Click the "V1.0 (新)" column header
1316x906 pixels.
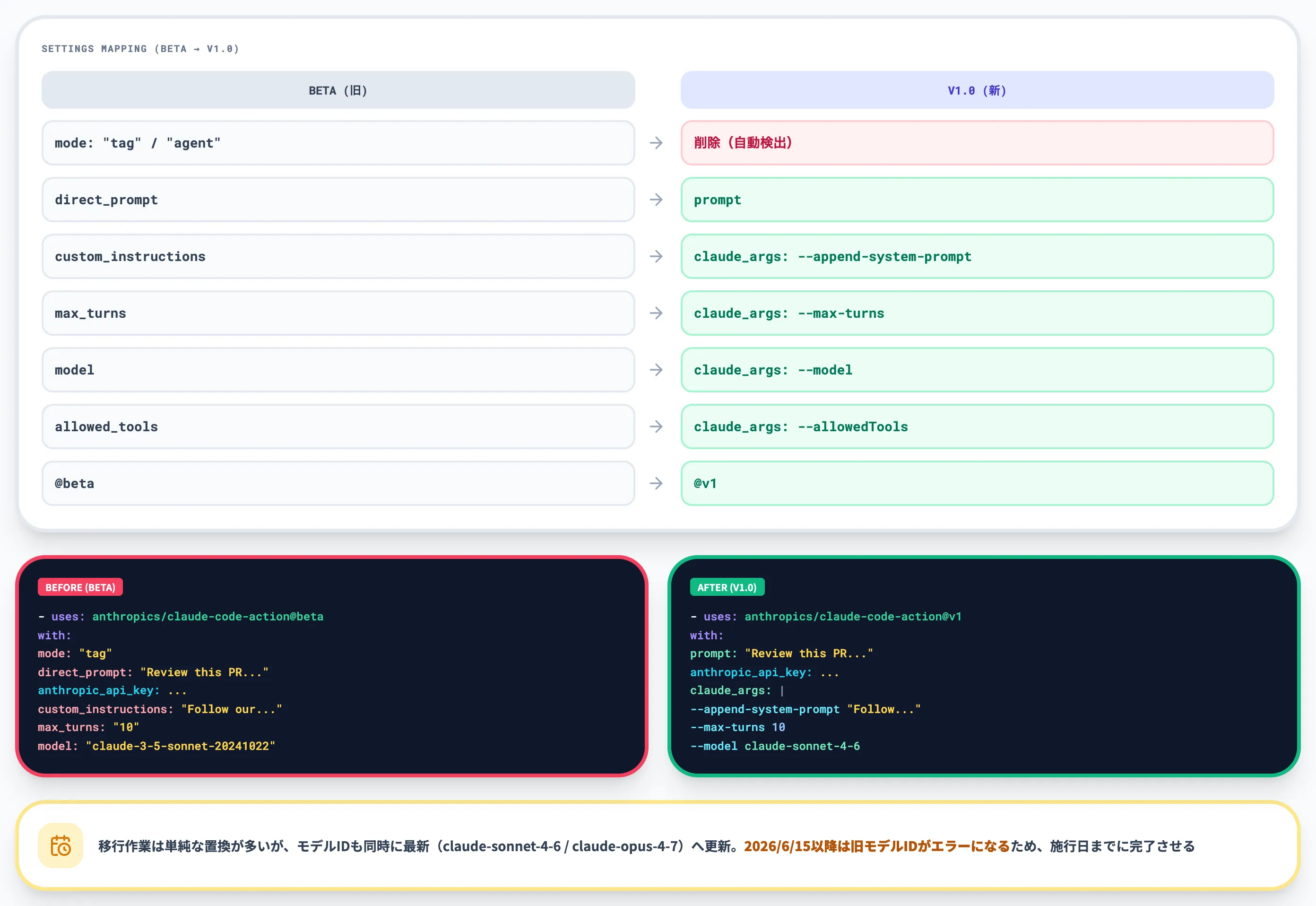tap(977, 90)
